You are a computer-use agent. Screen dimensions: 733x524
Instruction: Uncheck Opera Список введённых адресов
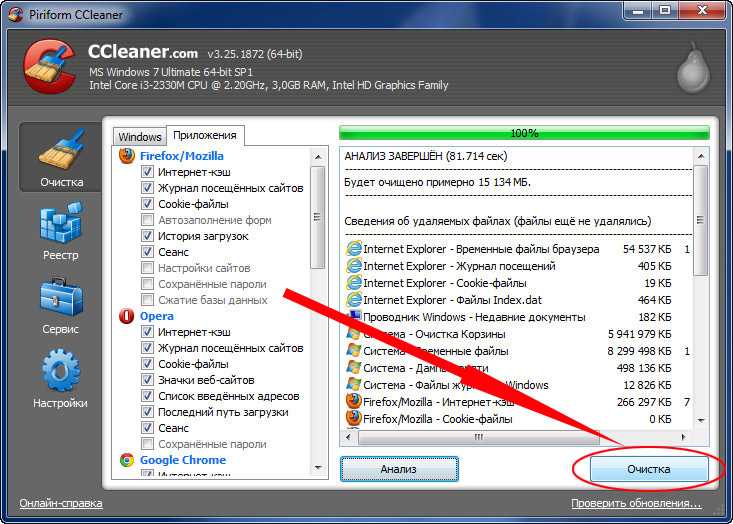click(147, 396)
